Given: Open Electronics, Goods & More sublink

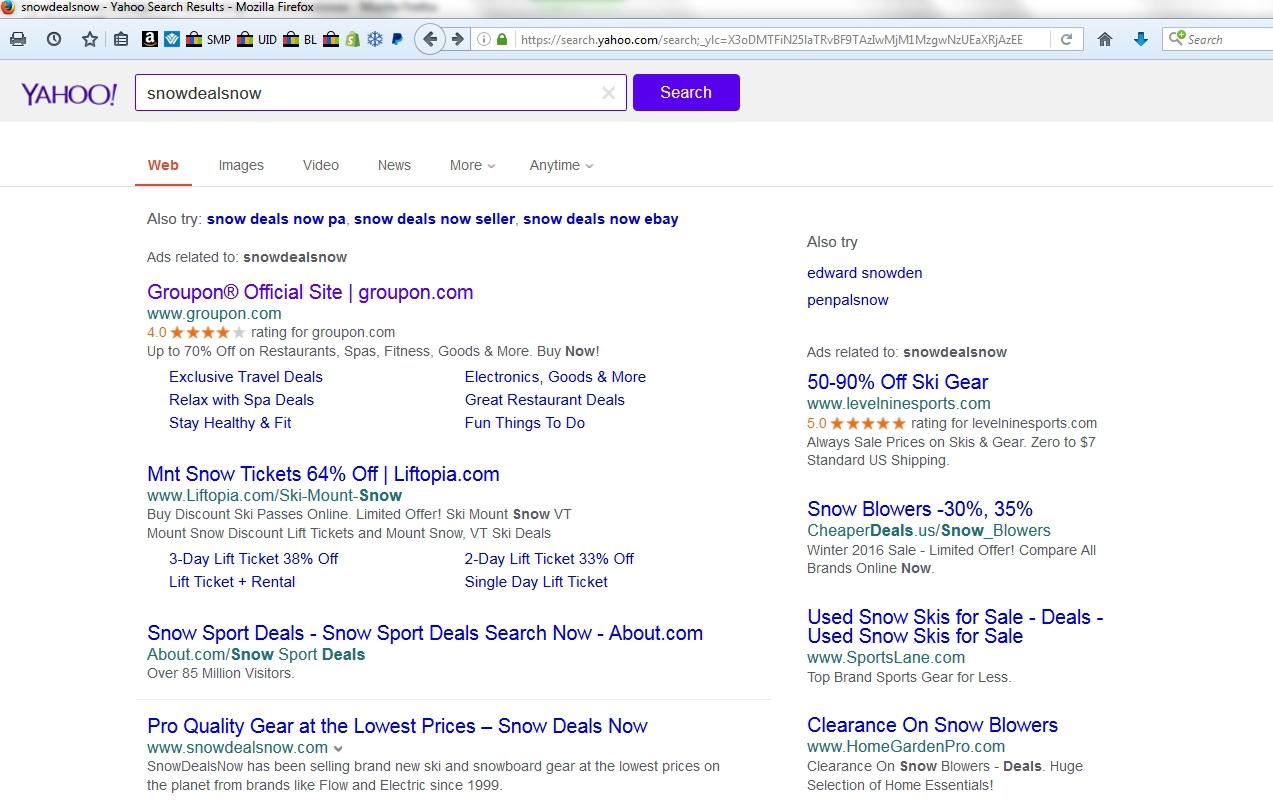Looking at the screenshot, I should point(555,377).
